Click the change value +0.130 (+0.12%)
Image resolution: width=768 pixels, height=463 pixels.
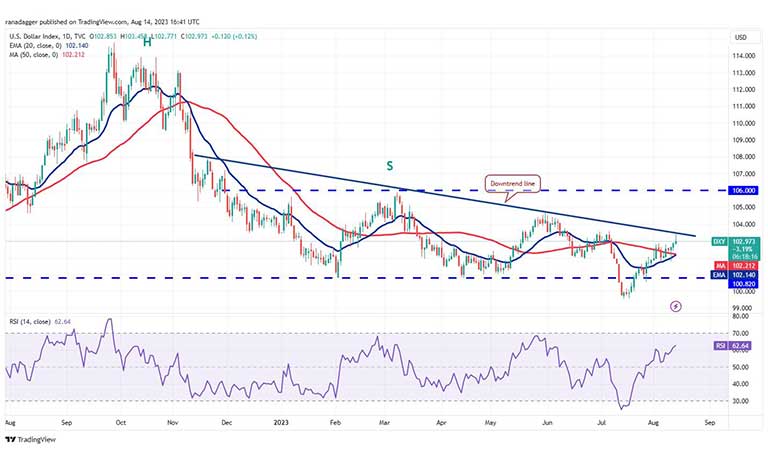tap(233, 36)
